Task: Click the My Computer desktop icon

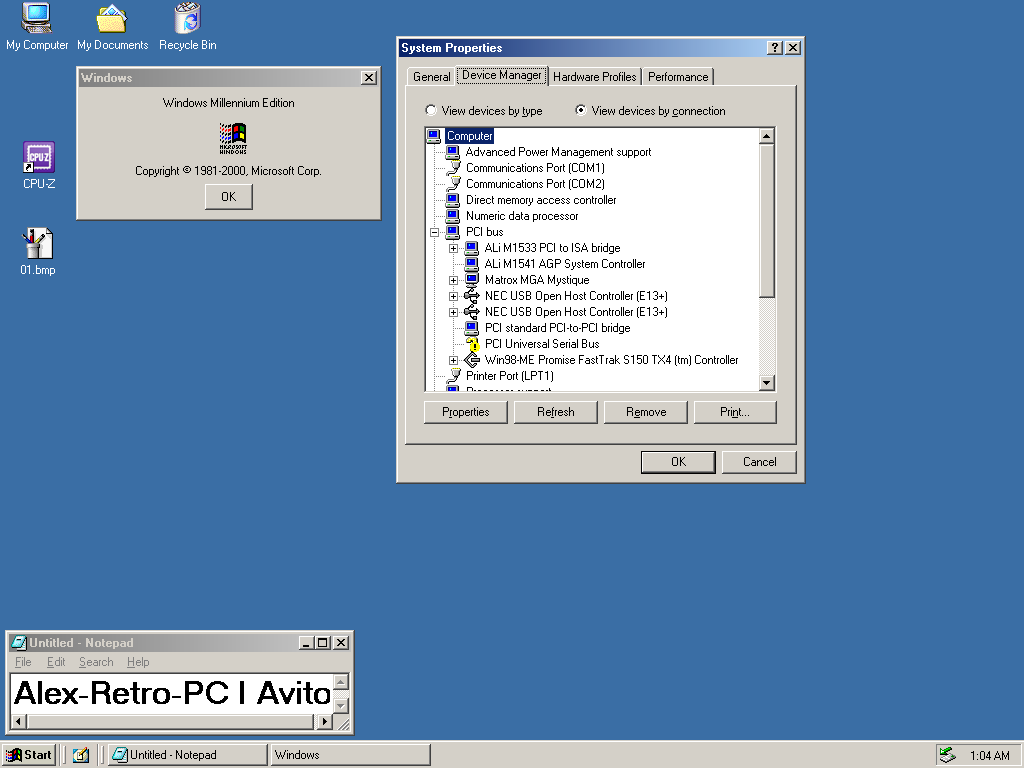Action: (37, 18)
